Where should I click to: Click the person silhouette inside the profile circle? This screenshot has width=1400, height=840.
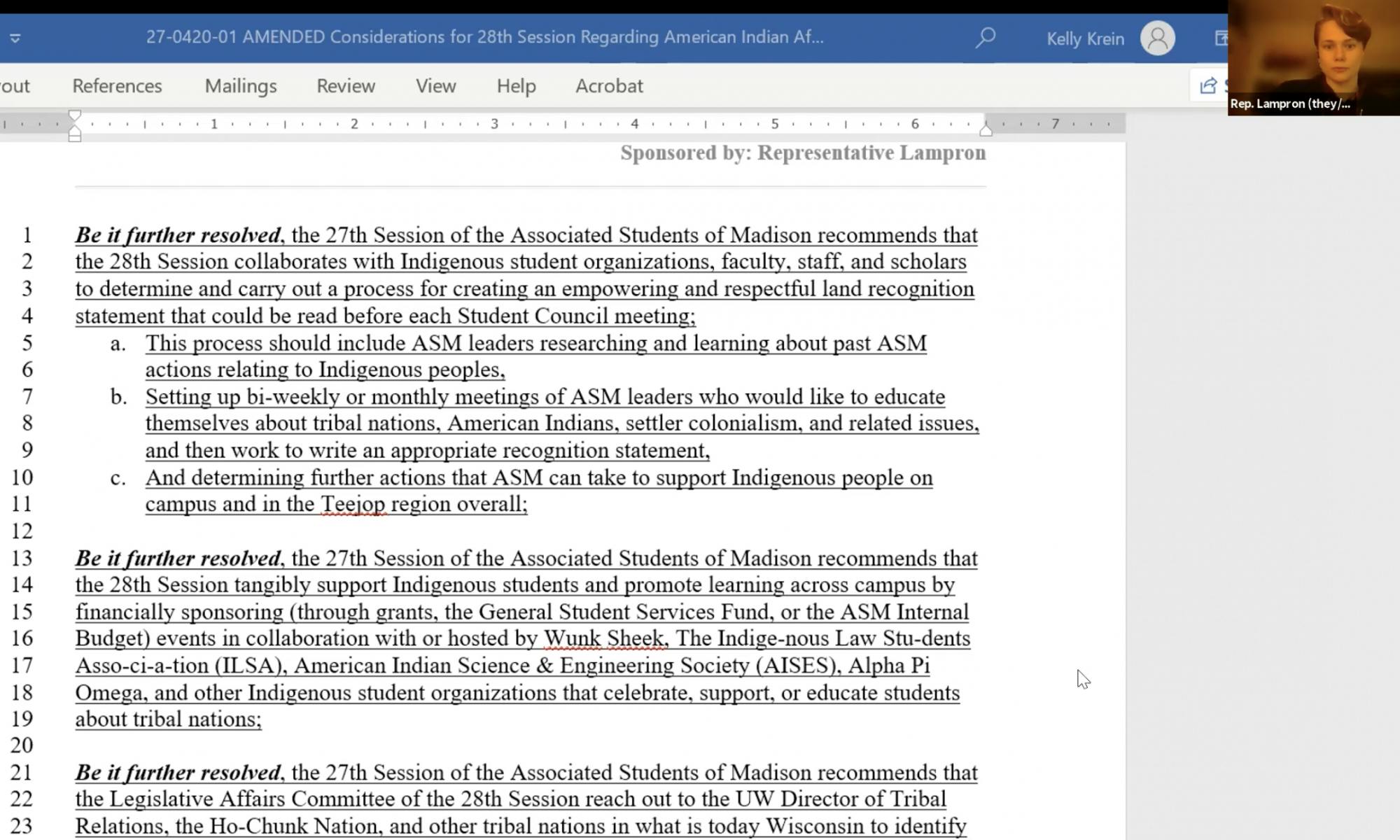pyautogui.click(x=1157, y=38)
